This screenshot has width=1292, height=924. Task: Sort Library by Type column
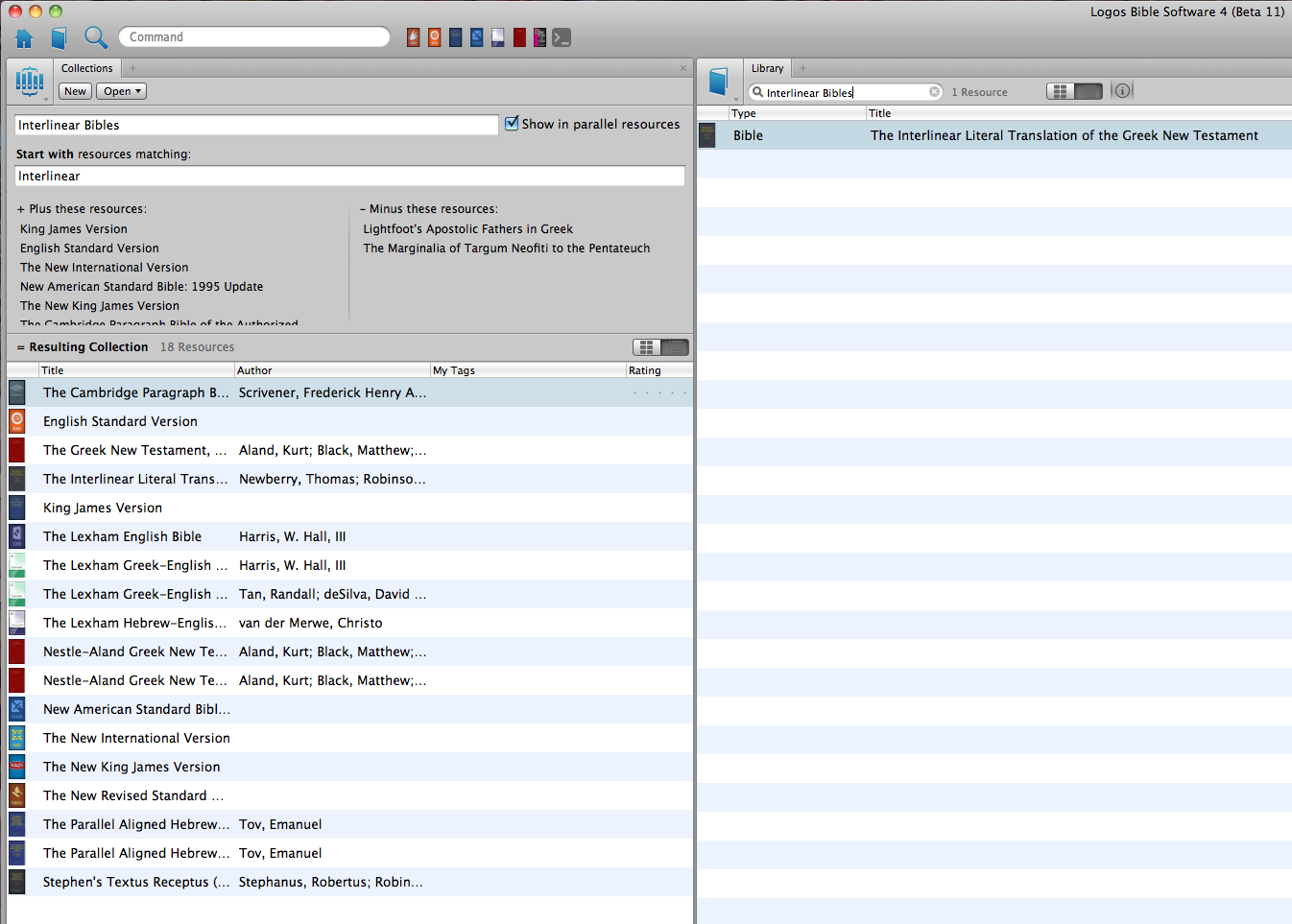tap(798, 113)
